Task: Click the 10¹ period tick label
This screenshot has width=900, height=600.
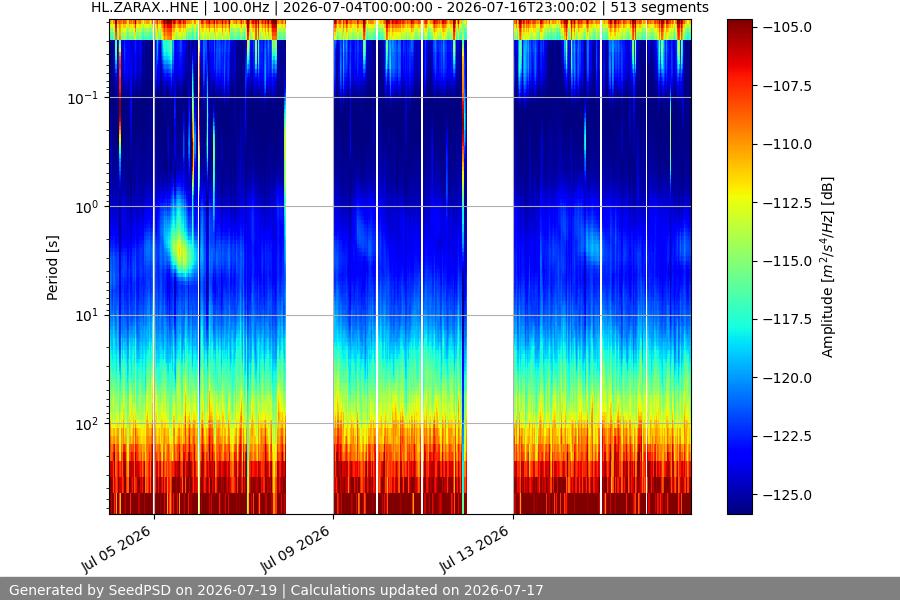Action: click(87, 316)
